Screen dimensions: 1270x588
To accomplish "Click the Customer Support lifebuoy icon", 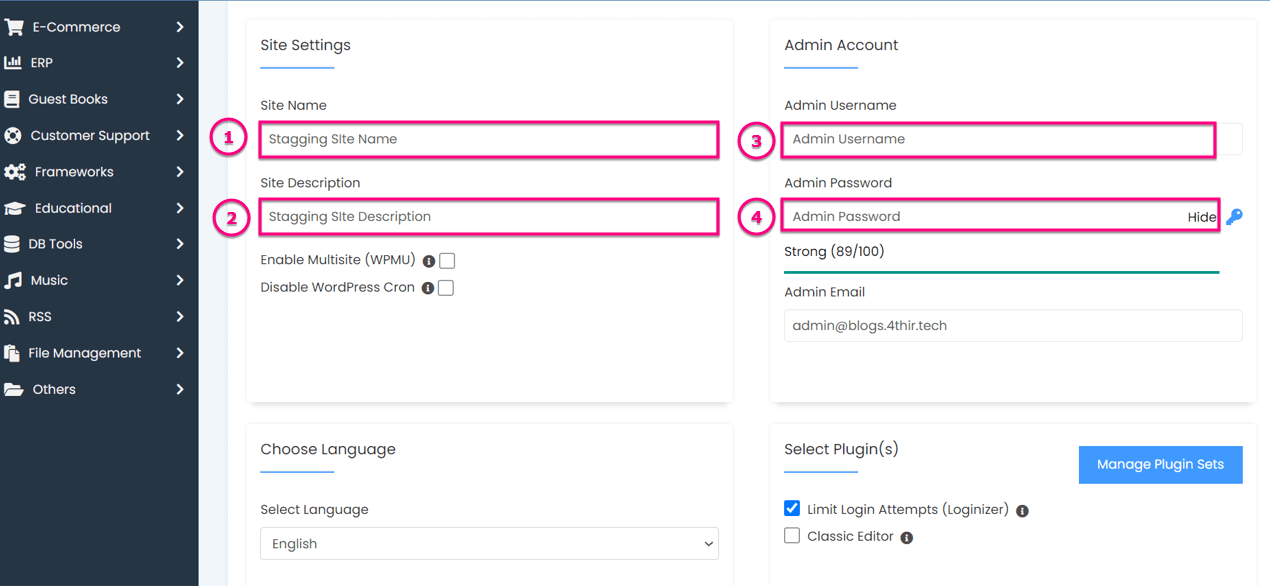I will (13, 136).
